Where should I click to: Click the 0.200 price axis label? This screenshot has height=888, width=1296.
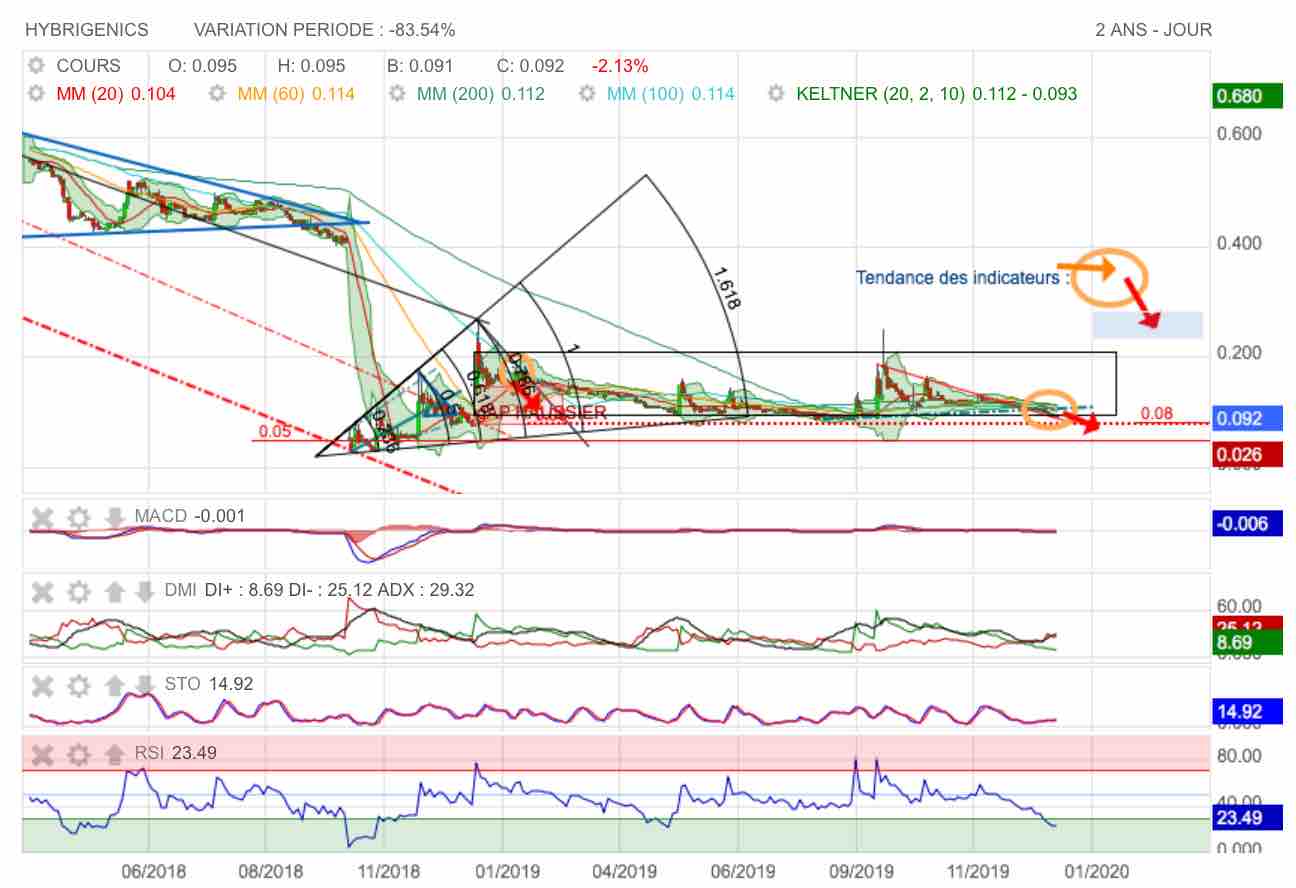coord(1240,353)
